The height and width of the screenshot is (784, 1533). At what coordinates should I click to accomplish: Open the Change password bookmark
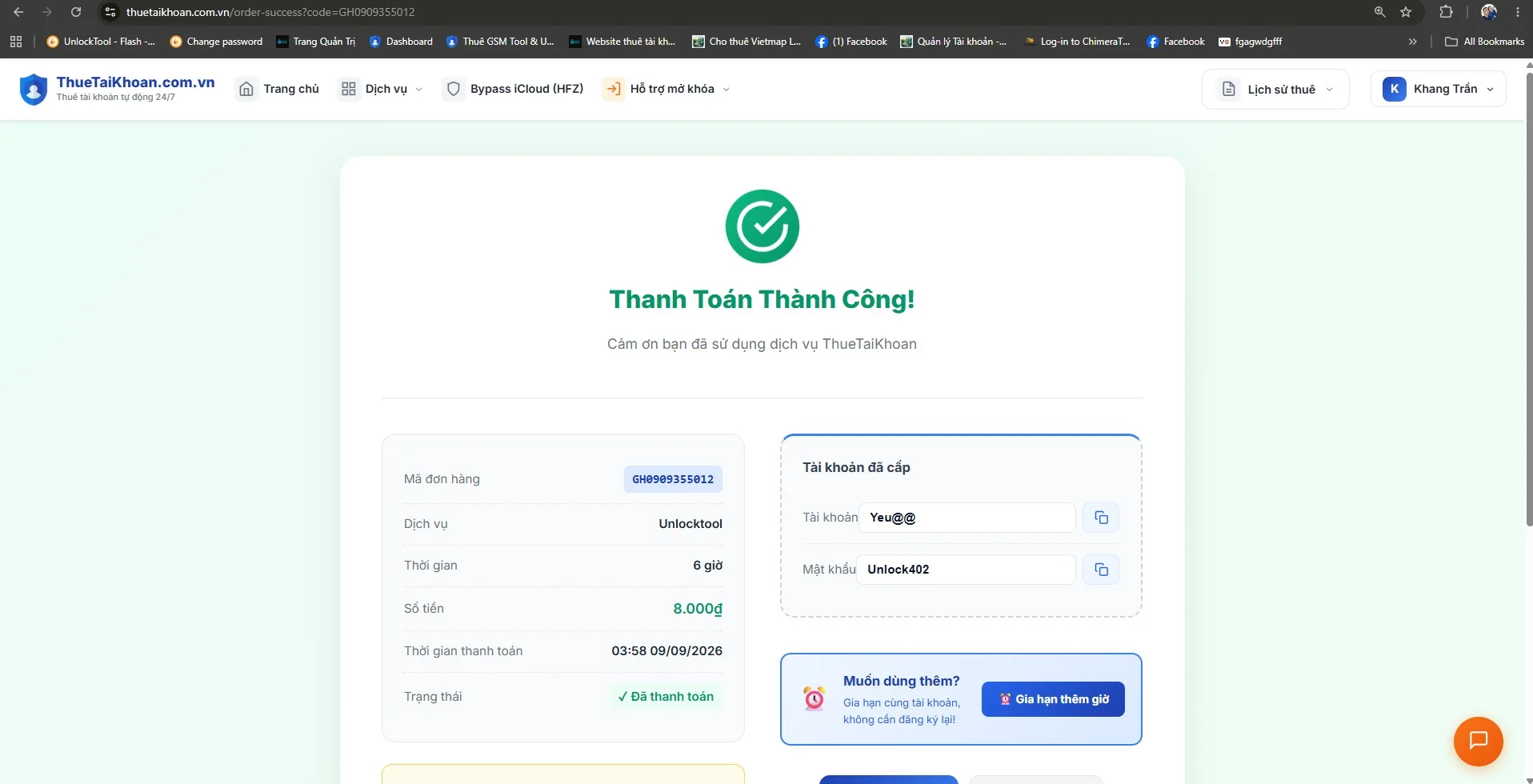coord(216,42)
